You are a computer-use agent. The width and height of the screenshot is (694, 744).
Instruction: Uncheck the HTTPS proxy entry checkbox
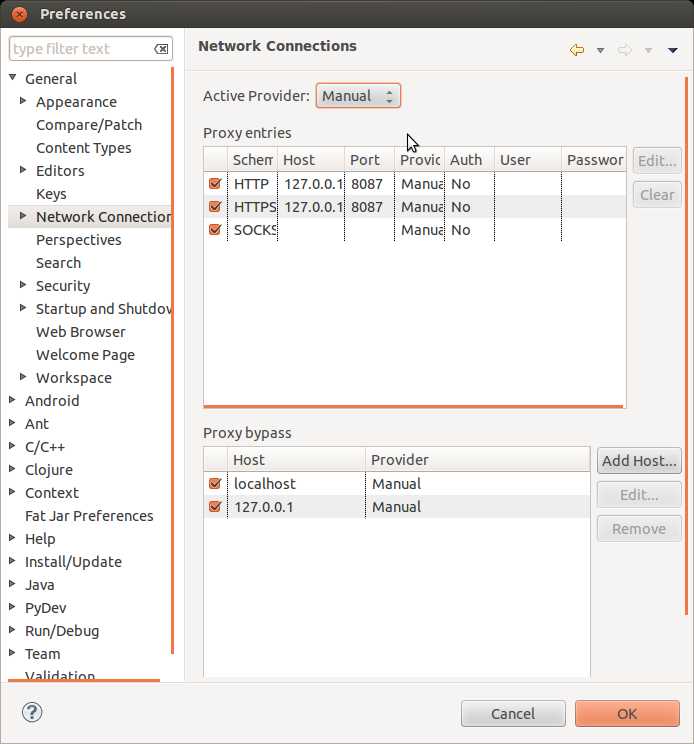(x=215, y=206)
